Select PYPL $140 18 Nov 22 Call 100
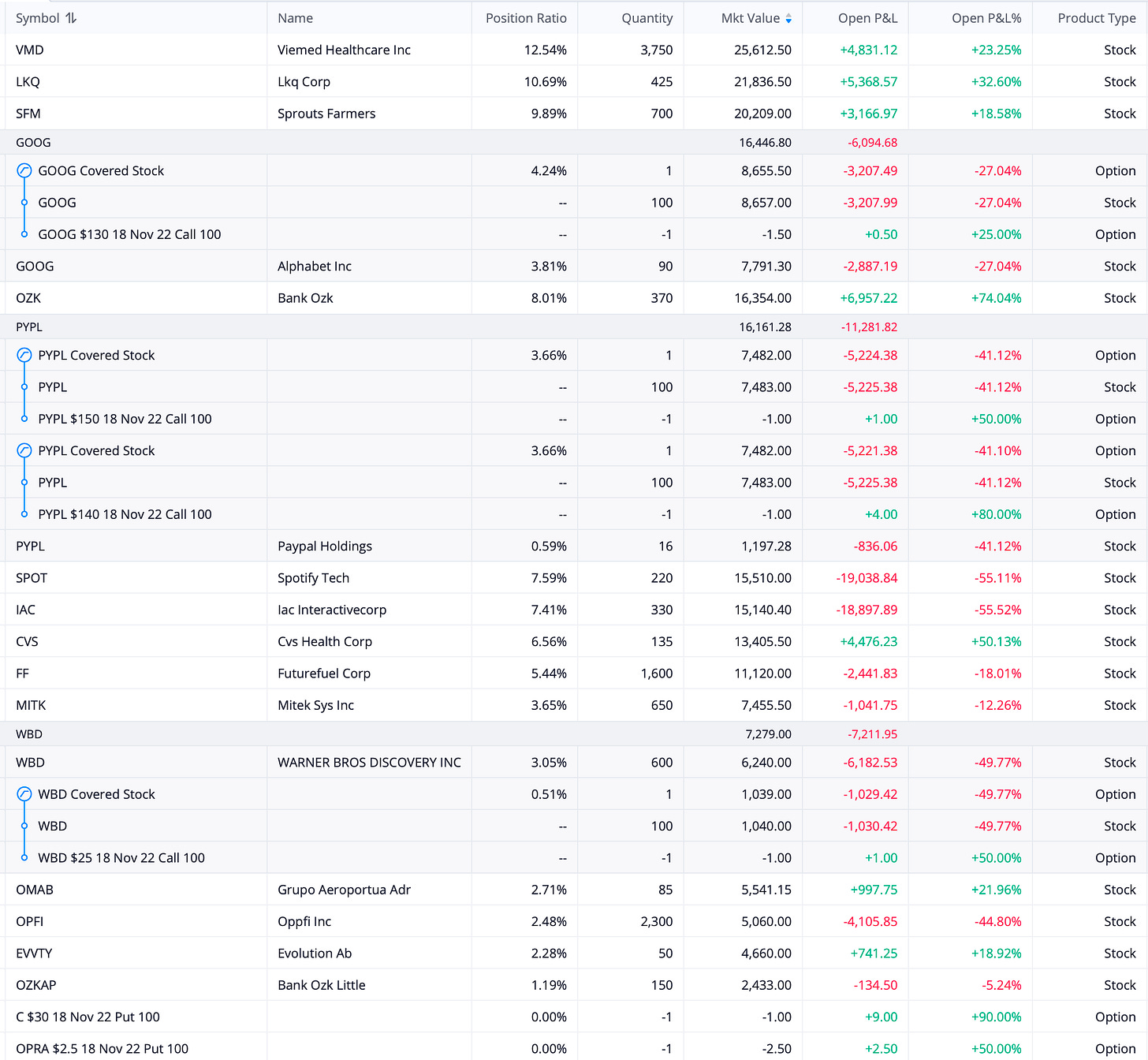Screen dimensions: 1148x1060 [x=125, y=514]
